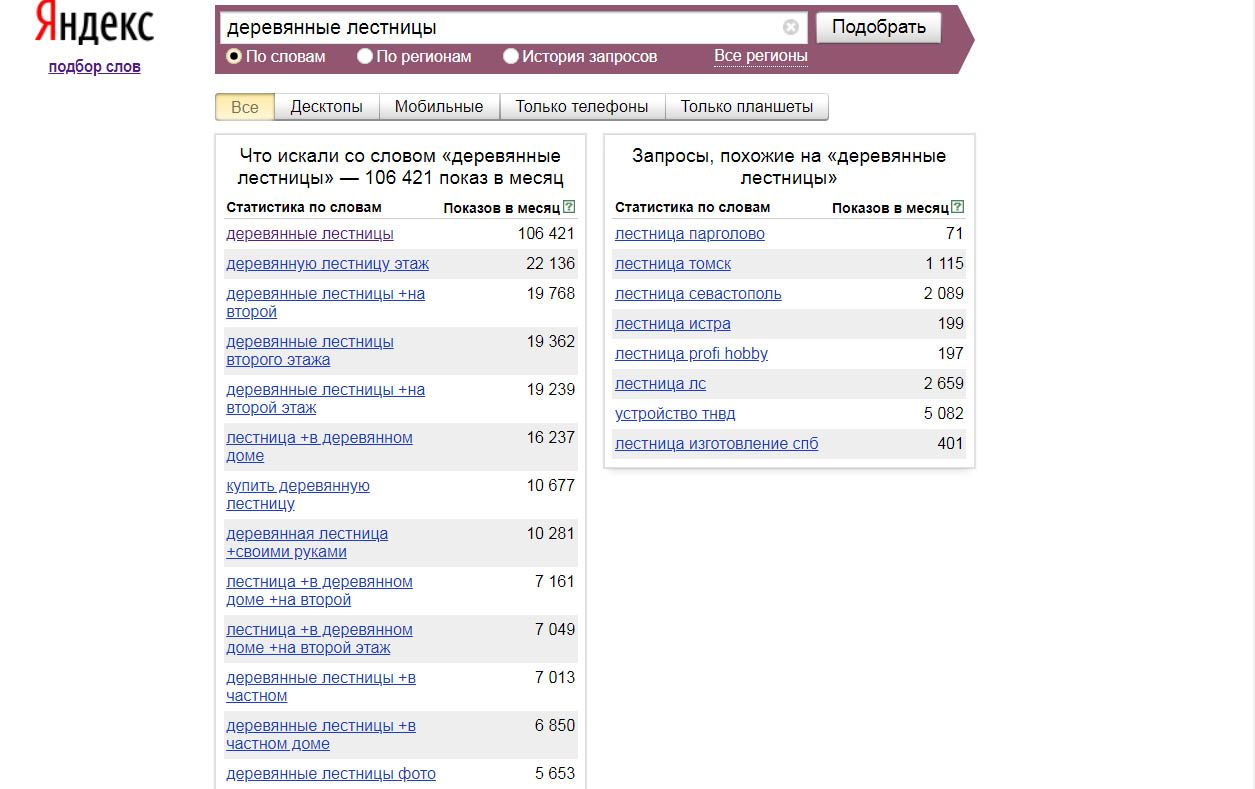
Task: Open деревянные лестницы +в частном доме link
Action: [x=321, y=735]
